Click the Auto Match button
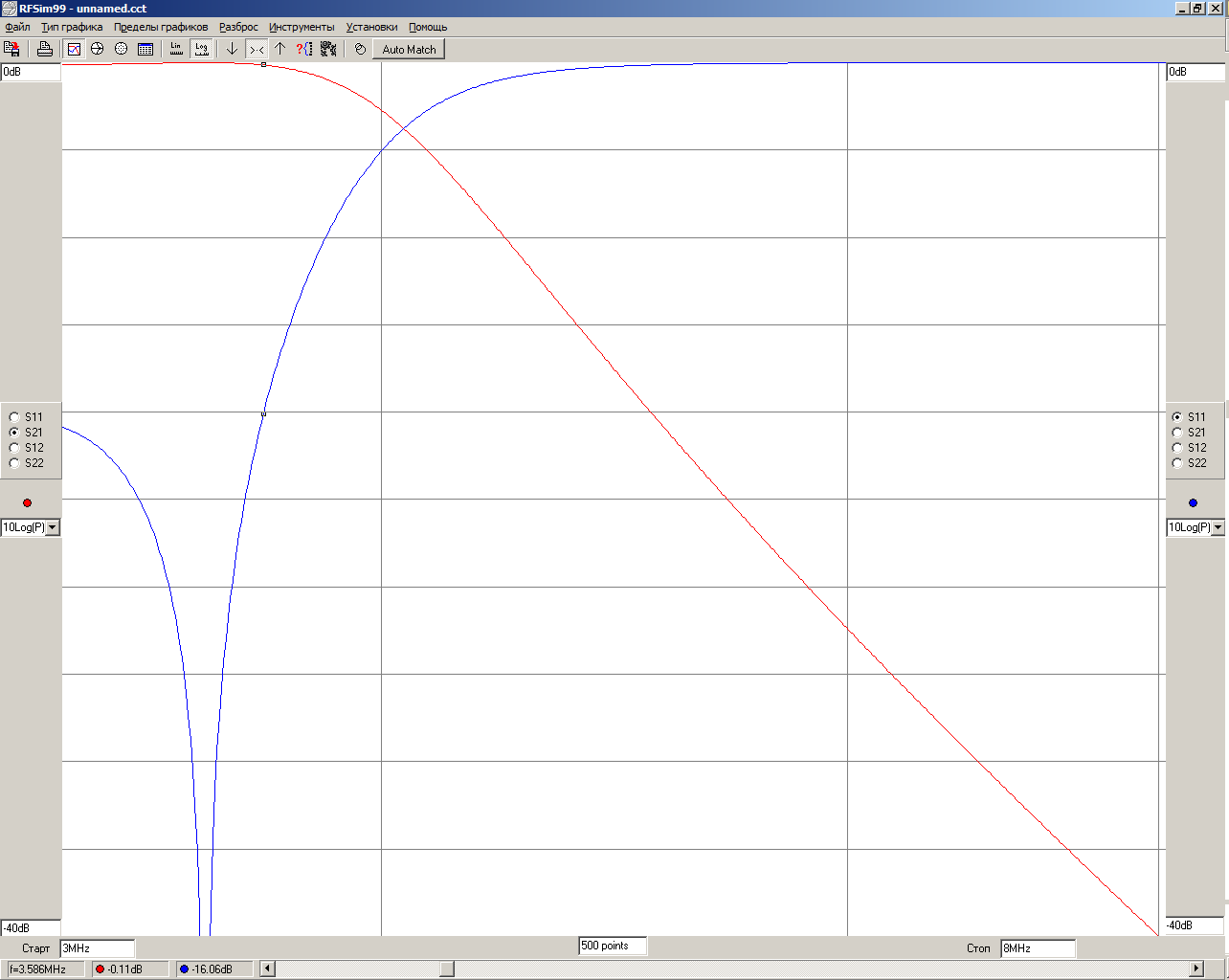This screenshot has height=980, width=1229. (x=409, y=50)
